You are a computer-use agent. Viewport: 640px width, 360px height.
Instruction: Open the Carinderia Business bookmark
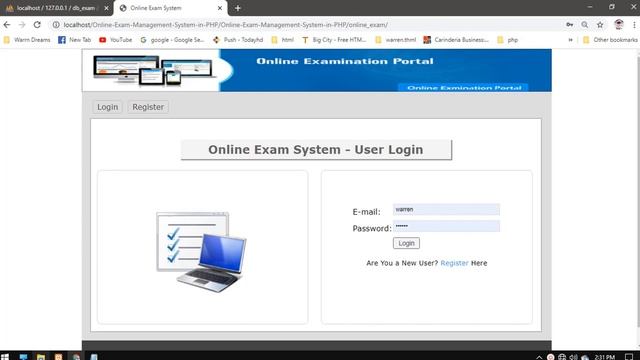[x=456, y=40]
